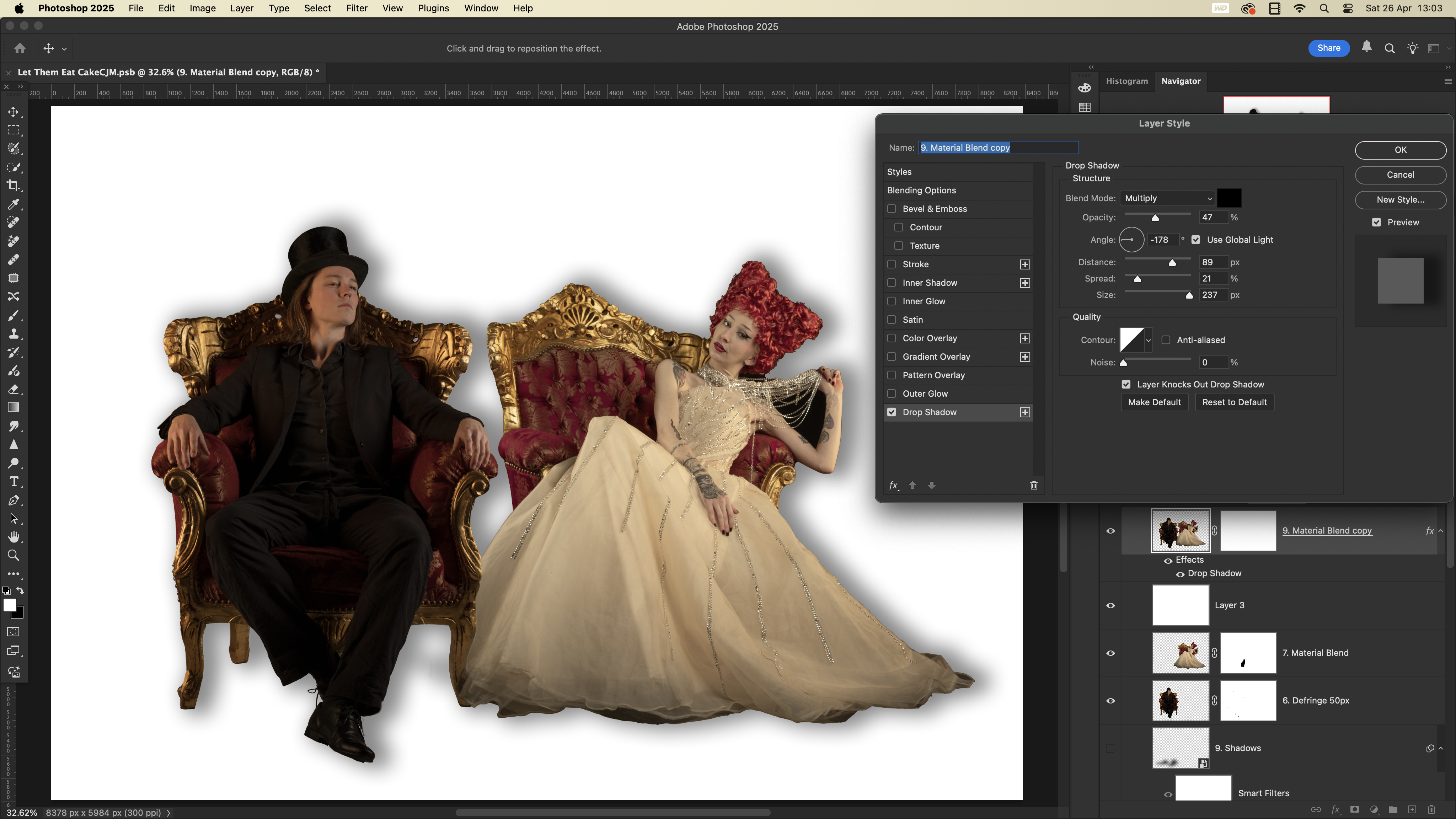Add another Drop Shadow with plus icon

point(1025,413)
